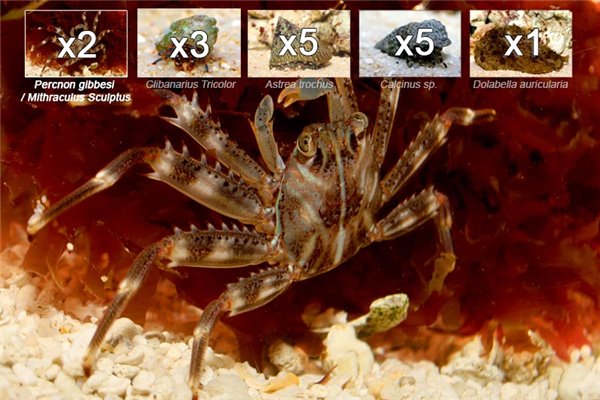Click the 'Calcinus sp.' caption

point(408,85)
